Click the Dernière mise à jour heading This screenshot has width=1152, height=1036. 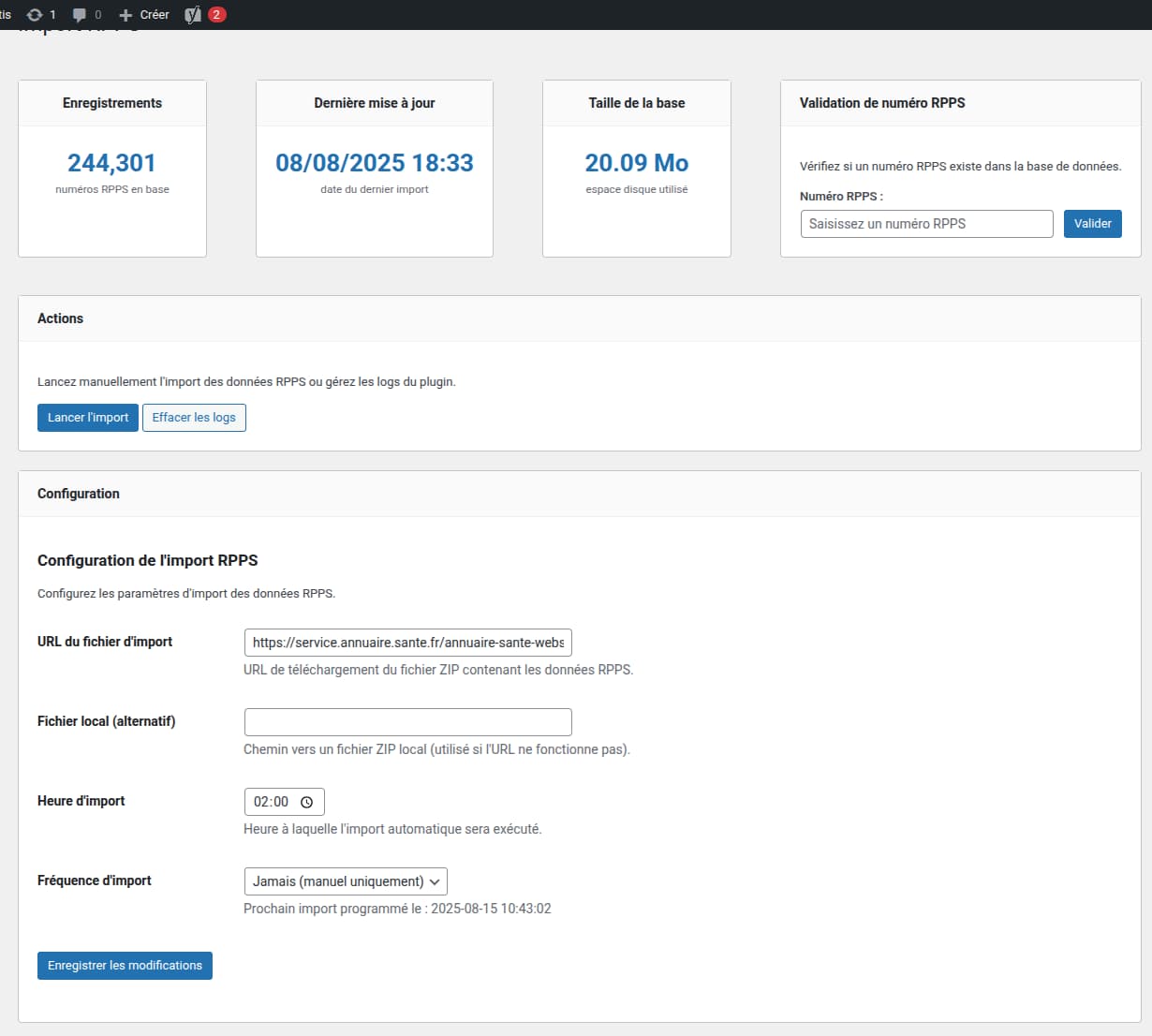point(375,103)
